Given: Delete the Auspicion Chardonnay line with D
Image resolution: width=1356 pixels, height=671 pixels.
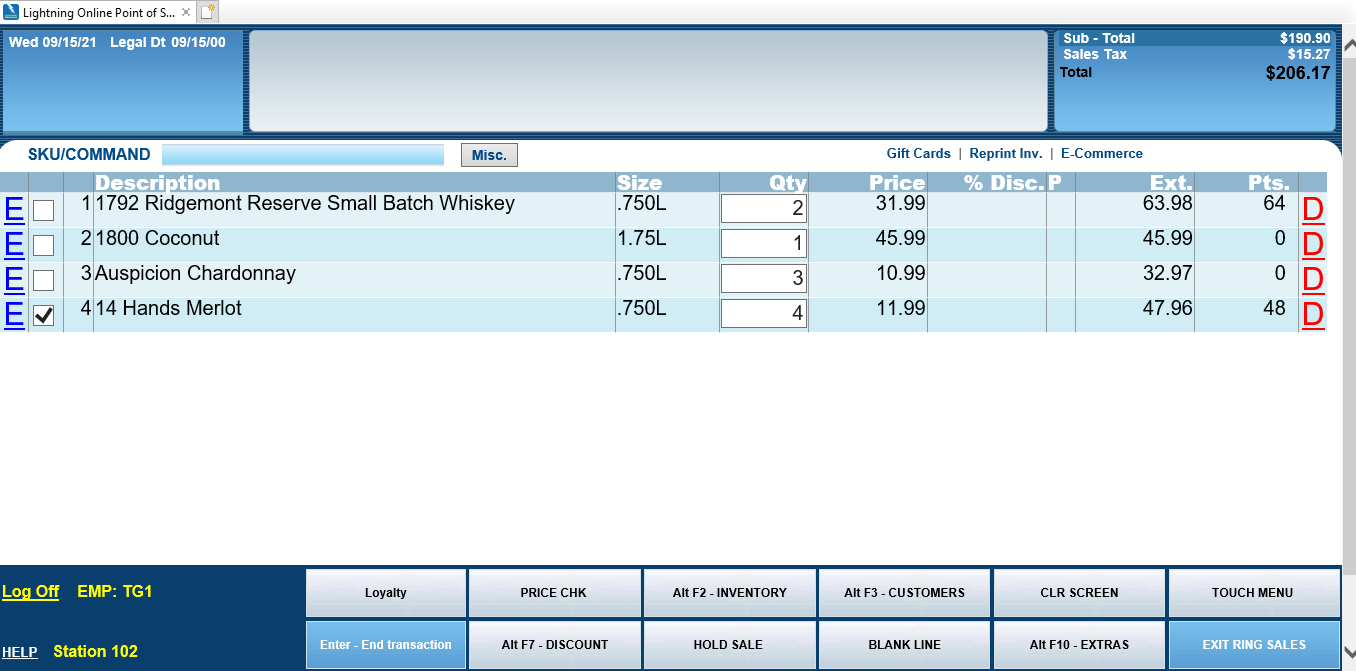Looking at the screenshot, I should [x=1312, y=280].
